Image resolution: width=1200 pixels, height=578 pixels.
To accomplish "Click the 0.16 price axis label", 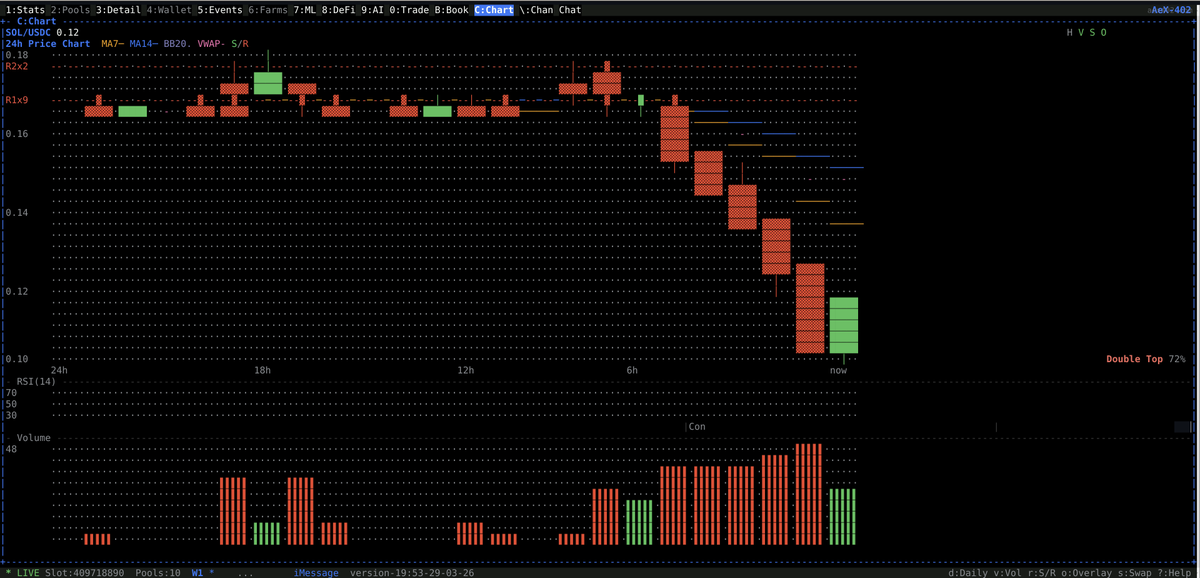I will [x=17, y=134].
